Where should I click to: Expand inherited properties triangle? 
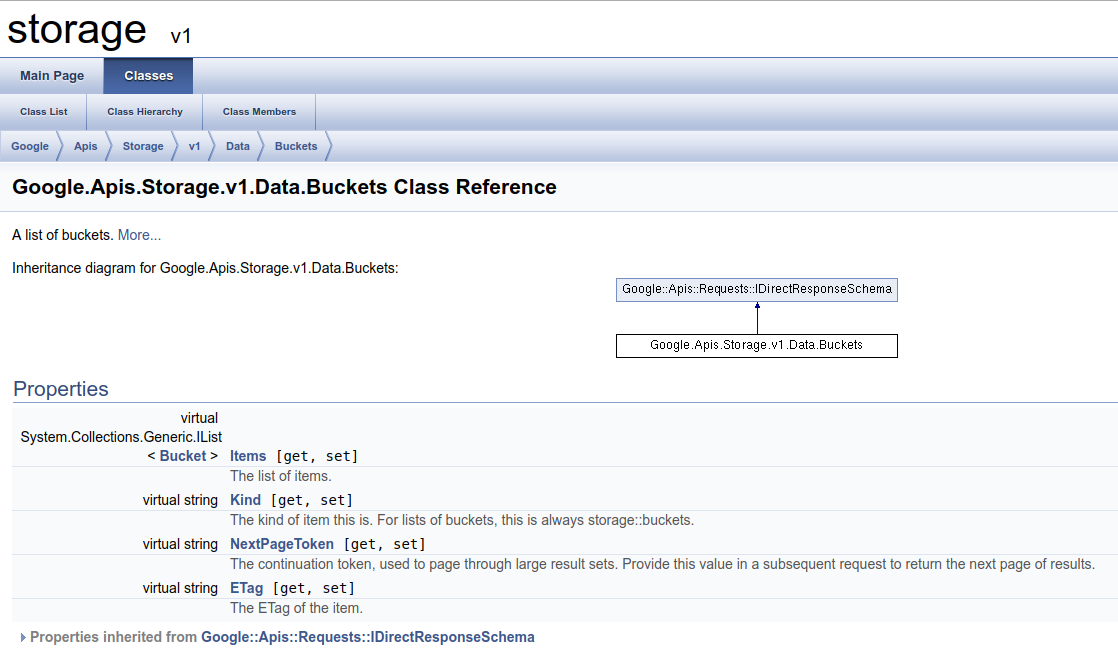(x=23, y=638)
